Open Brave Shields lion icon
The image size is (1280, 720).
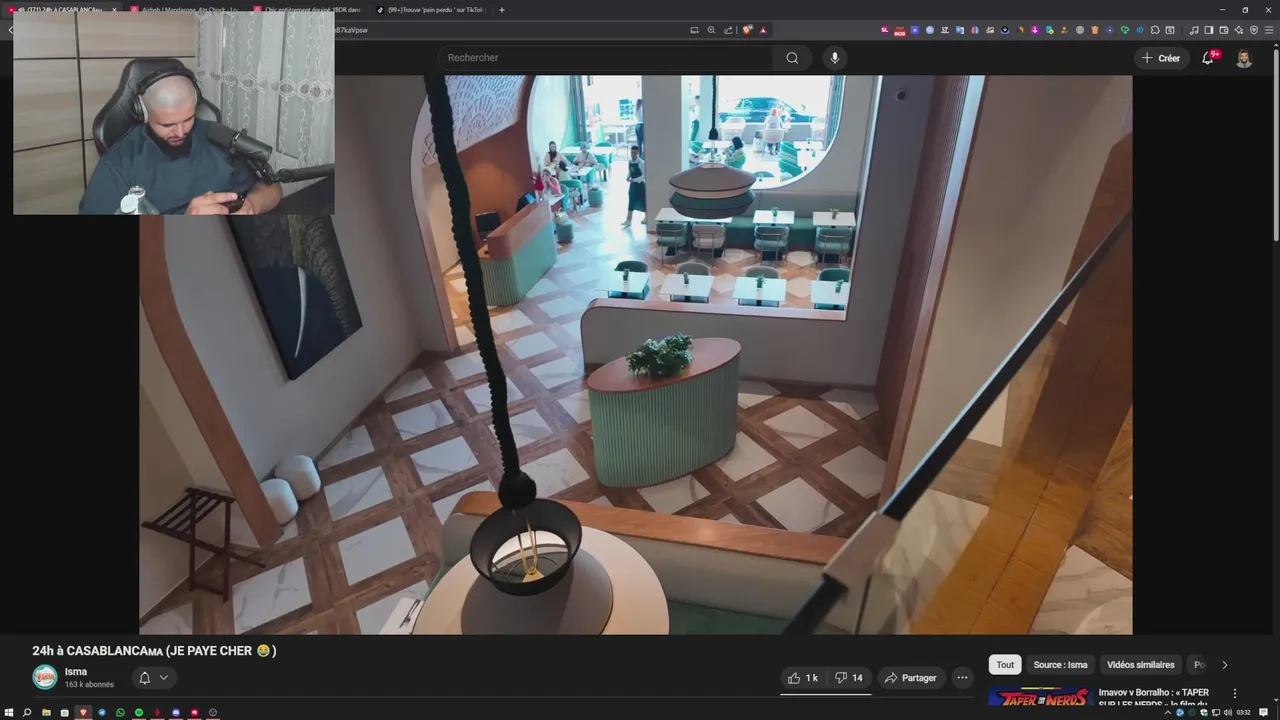[747, 30]
